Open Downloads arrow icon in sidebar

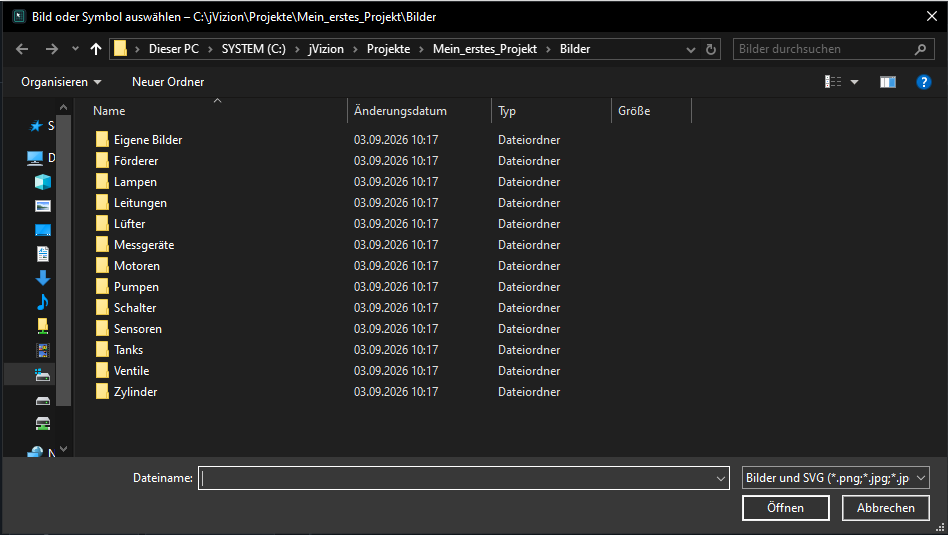tap(43, 278)
